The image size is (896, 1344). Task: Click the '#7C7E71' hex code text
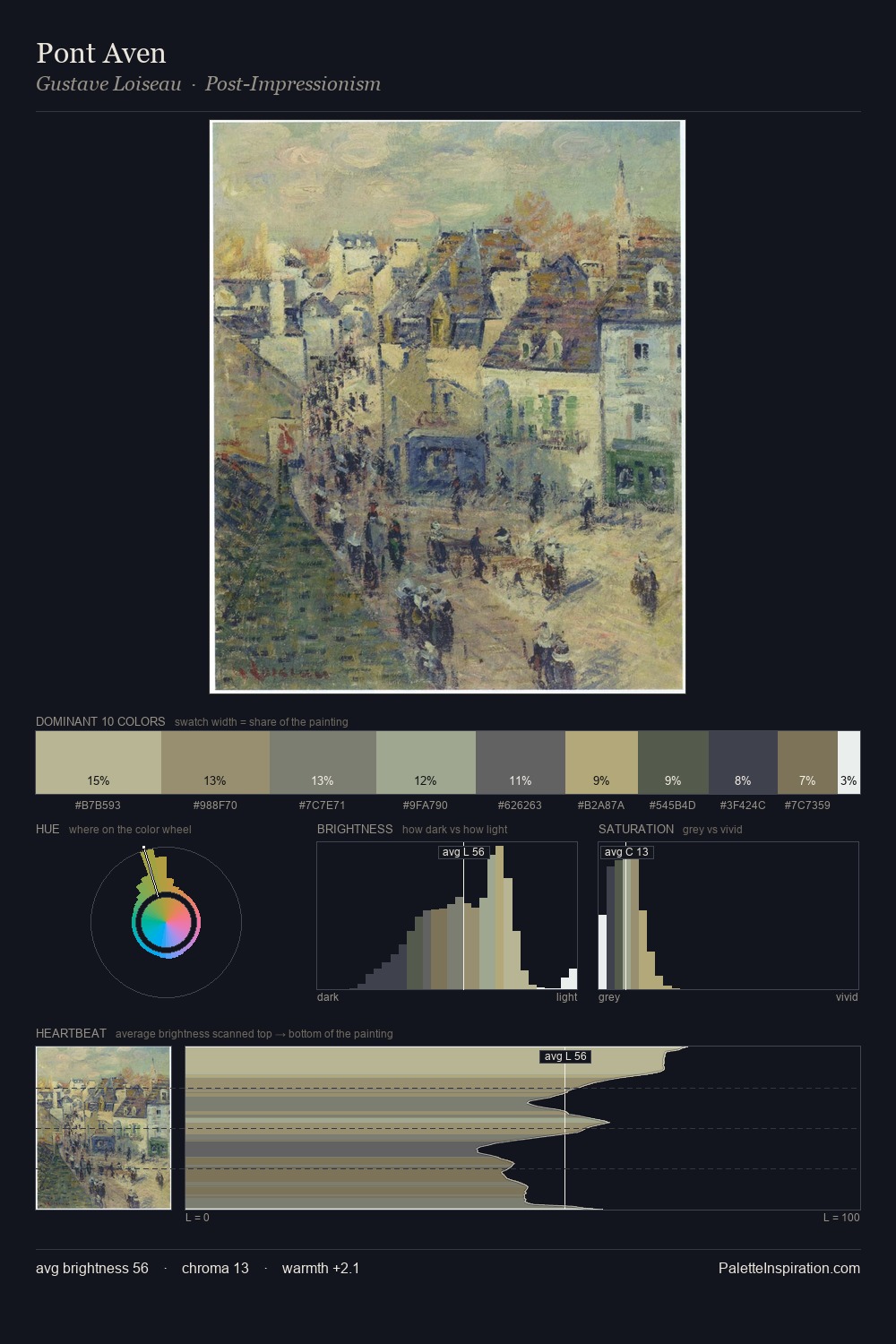point(323,805)
